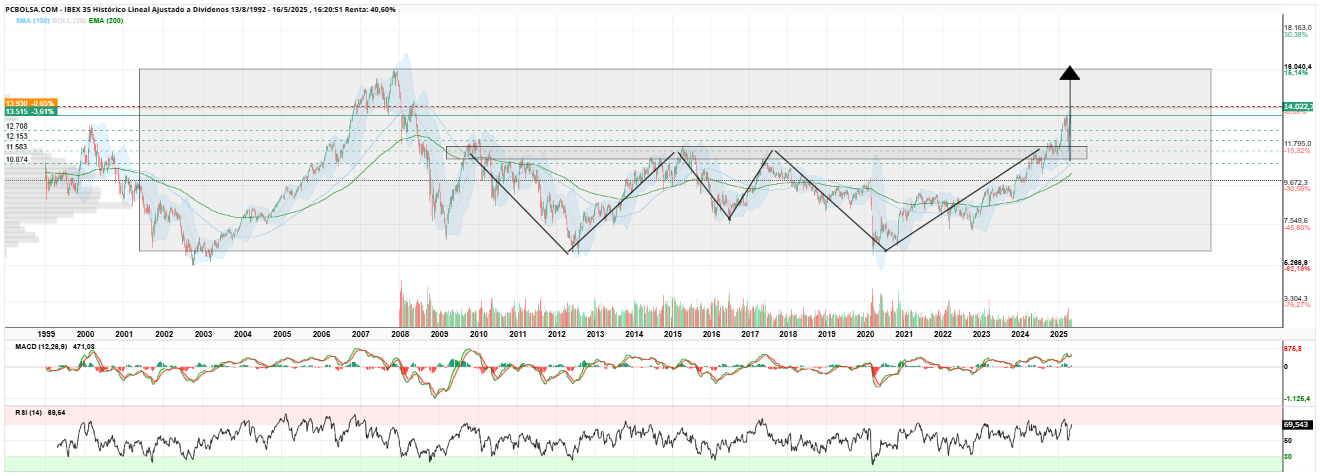Click the 30,38% axis percentage
Image resolution: width=1320 pixels, height=476 pixels.
click(1296, 35)
